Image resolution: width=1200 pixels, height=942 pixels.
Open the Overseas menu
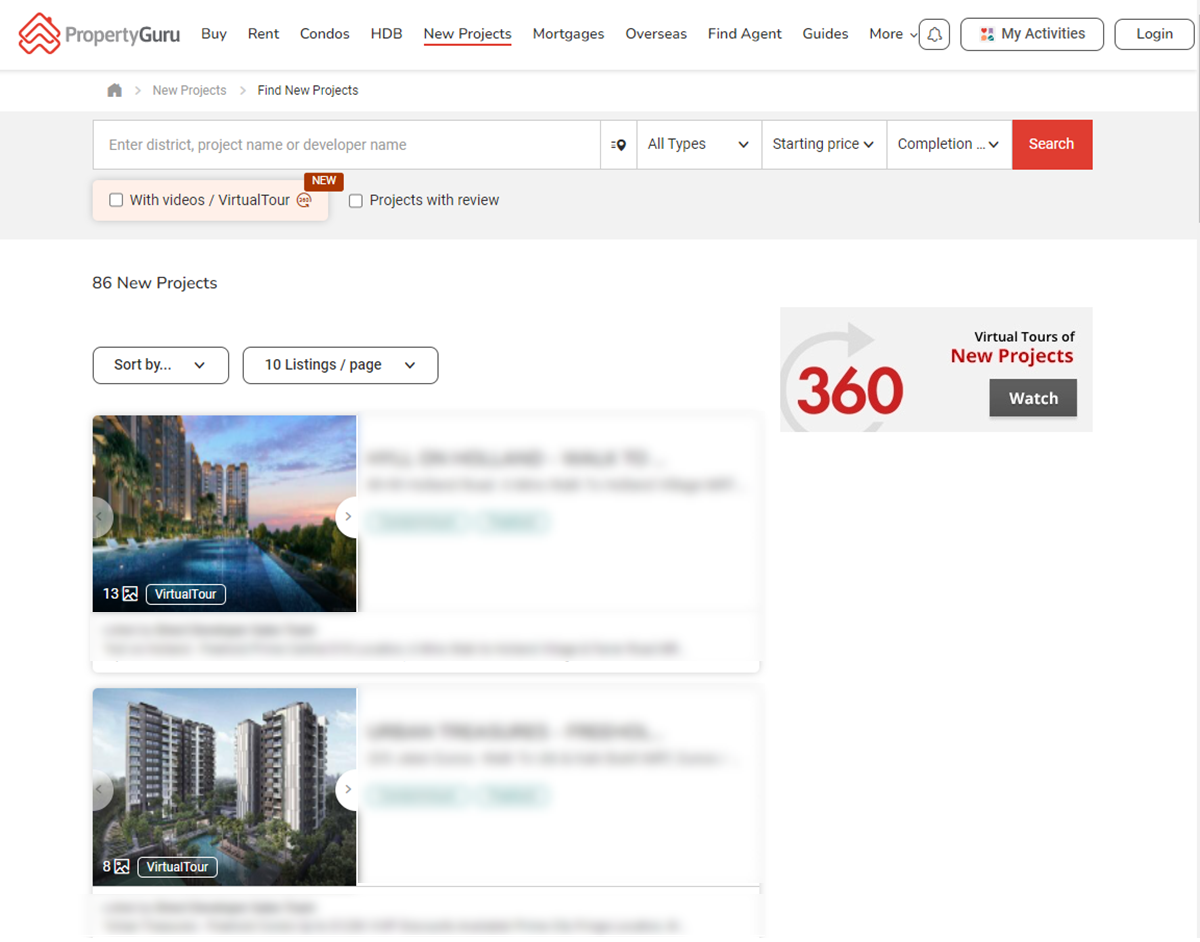pyautogui.click(x=656, y=34)
